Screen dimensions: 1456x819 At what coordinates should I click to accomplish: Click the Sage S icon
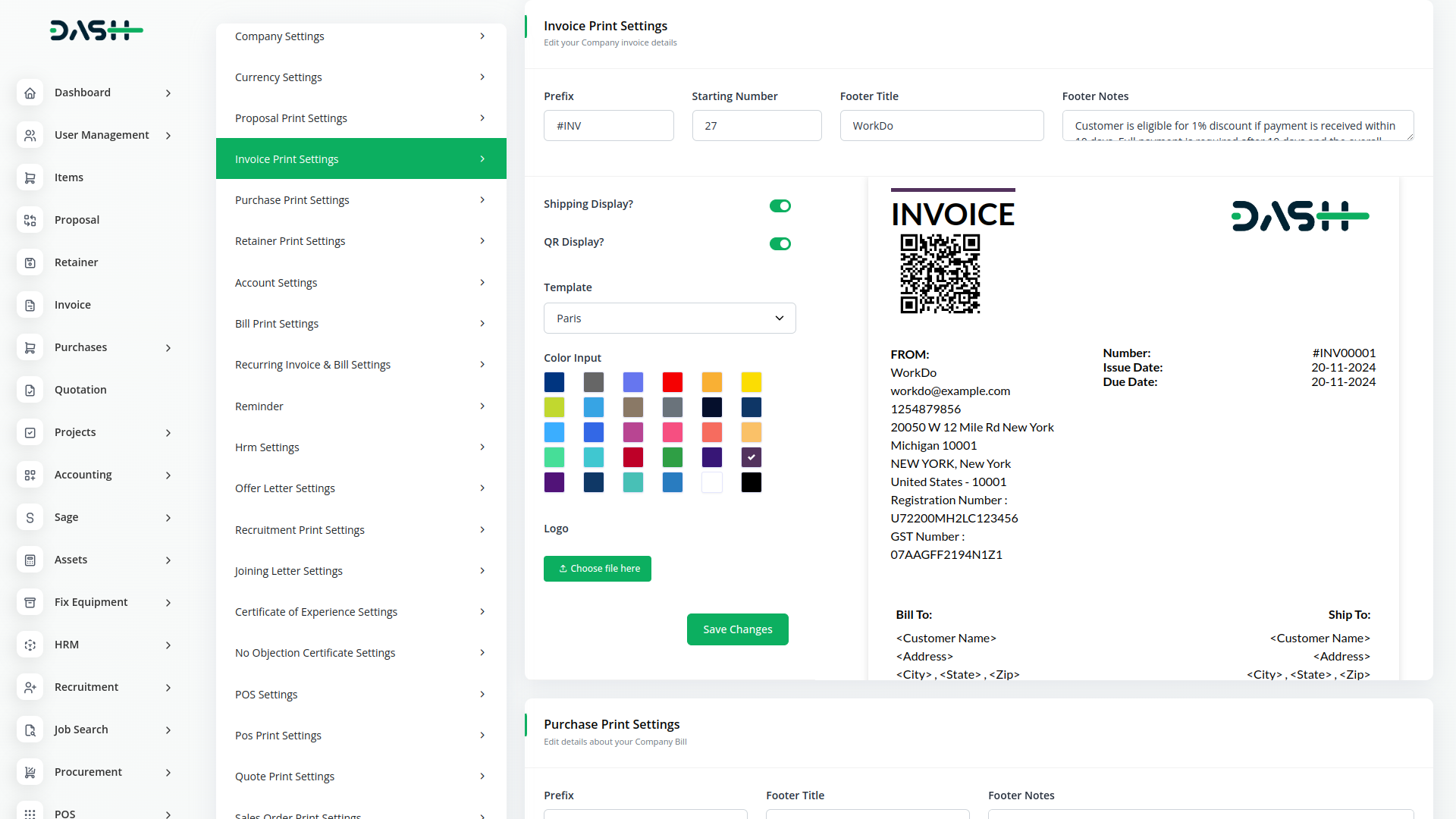[x=30, y=517]
